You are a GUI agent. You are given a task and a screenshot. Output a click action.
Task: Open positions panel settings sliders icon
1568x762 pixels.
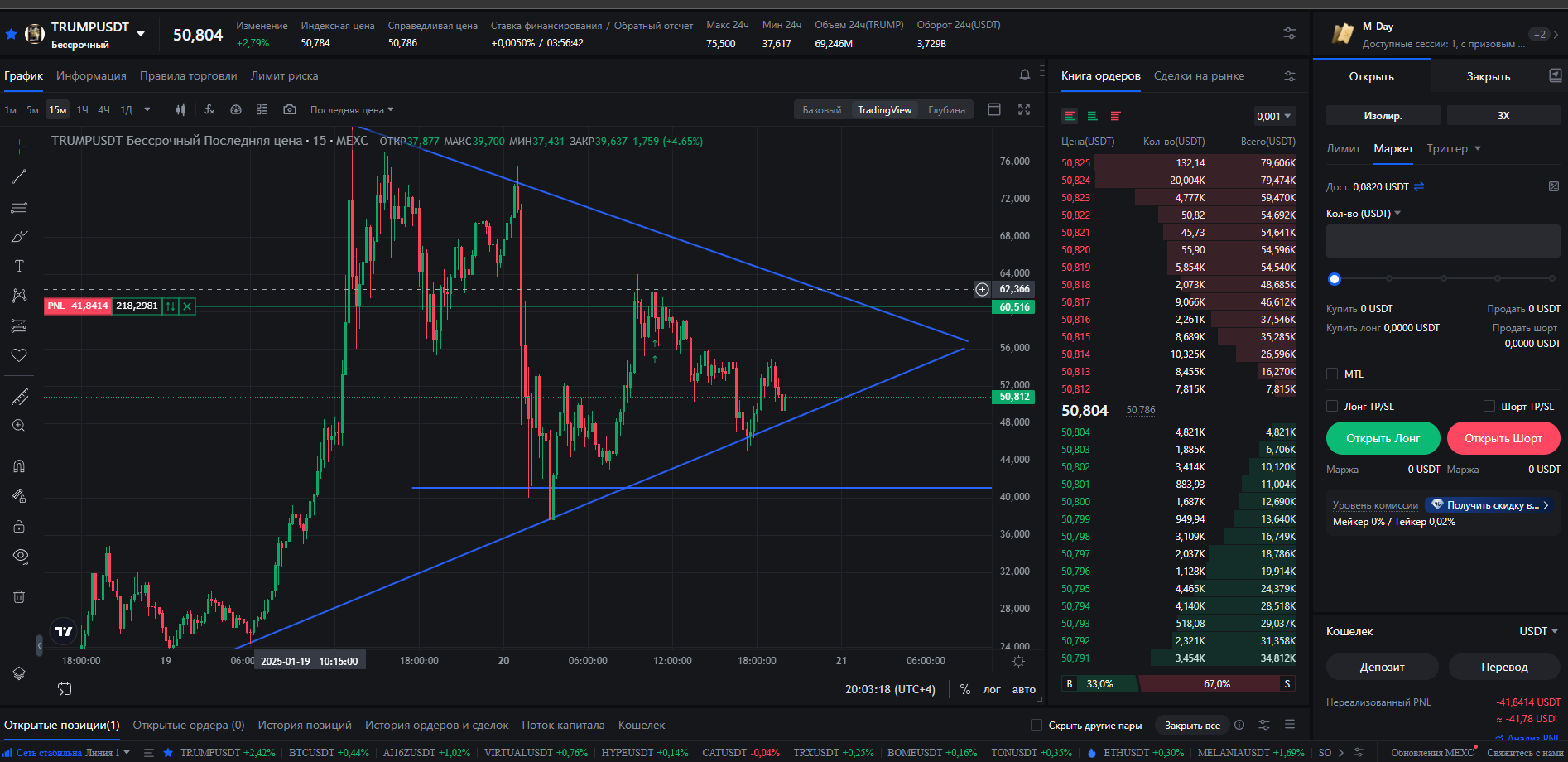[1264, 725]
